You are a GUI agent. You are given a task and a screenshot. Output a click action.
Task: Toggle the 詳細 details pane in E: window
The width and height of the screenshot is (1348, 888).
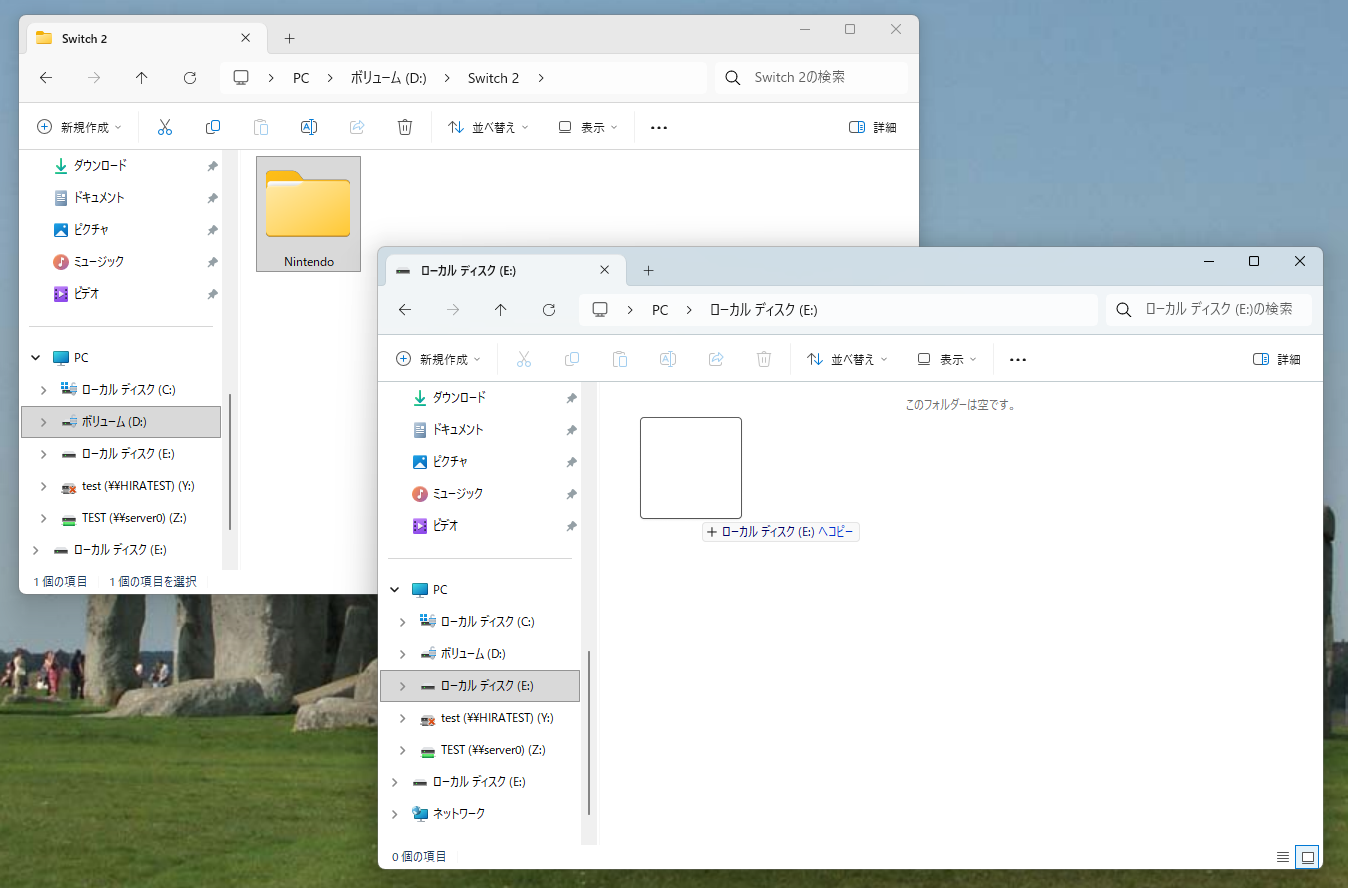pyautogui.click(x=1277, y=359)
